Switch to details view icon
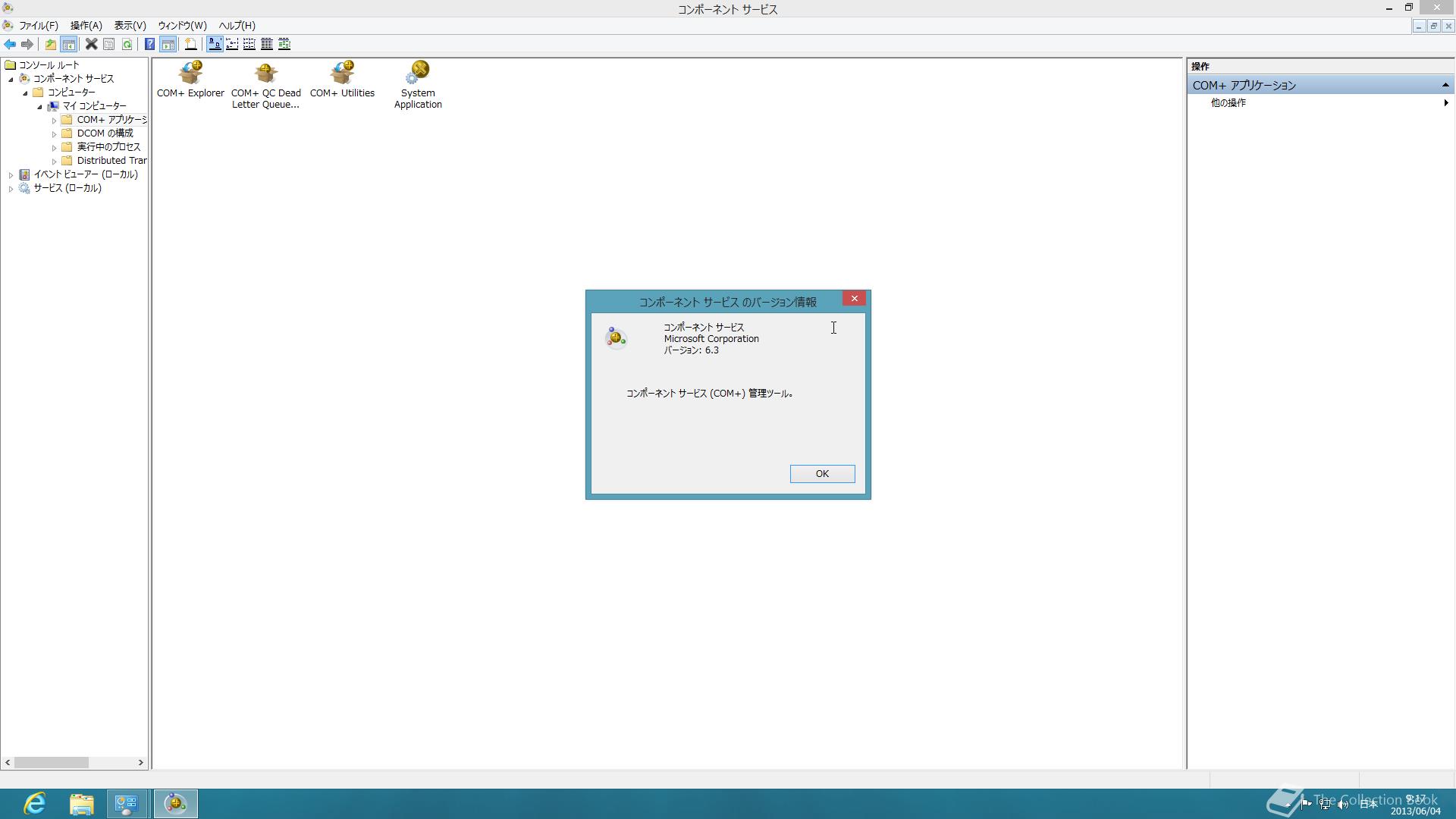The image size is (1456, 819). click(267, 44)
